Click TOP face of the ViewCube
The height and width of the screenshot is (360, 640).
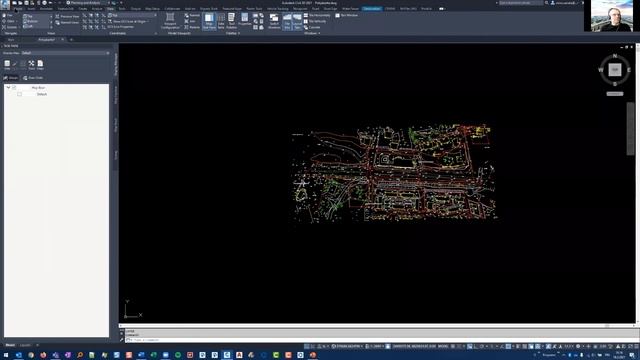coord(615,70)
